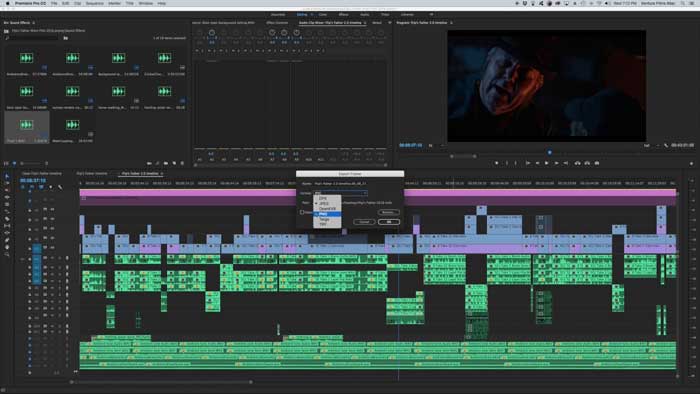Open Program monitor wrench settings
The width and height of the screenshot is (700, 394).
pyautogui.click(x=666, y=145)
